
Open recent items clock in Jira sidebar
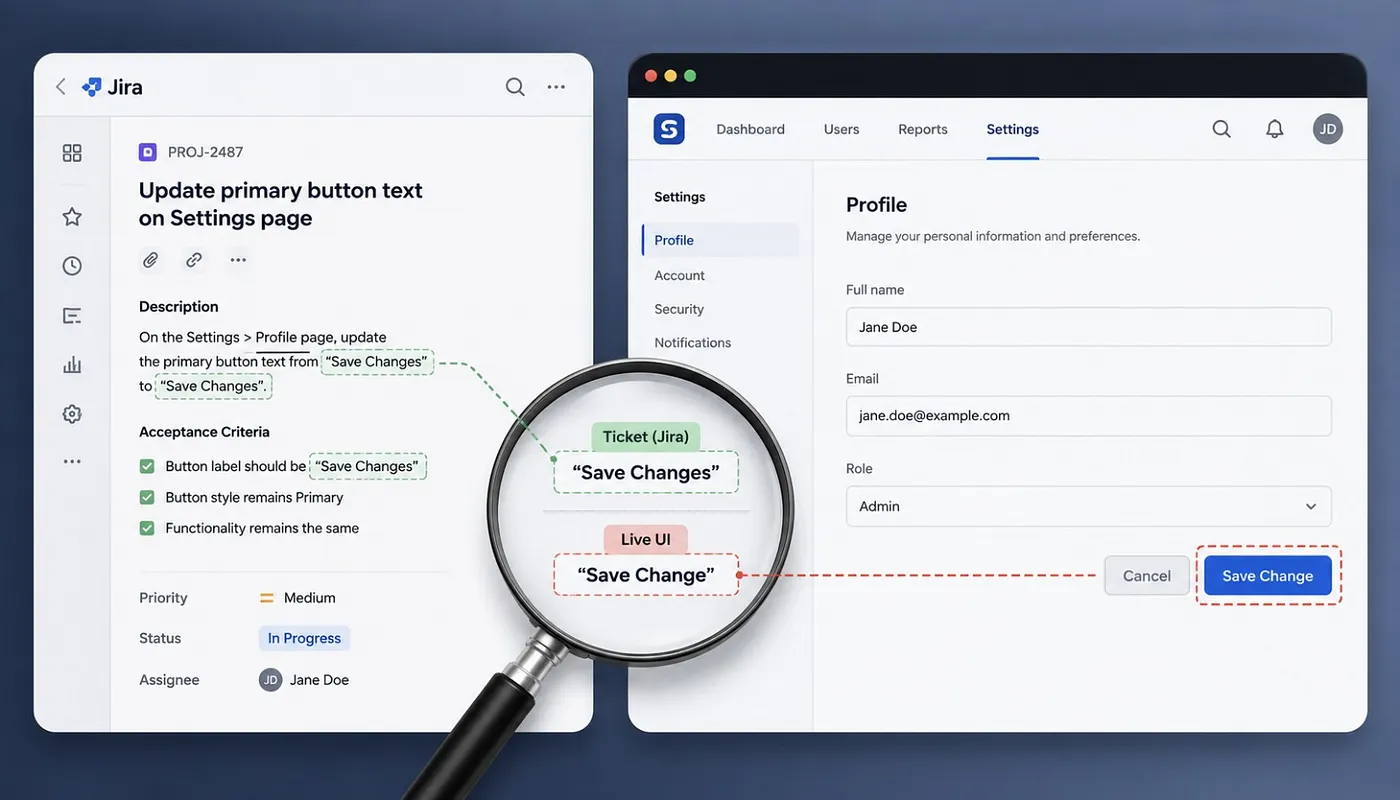click(x=72, y=266)
